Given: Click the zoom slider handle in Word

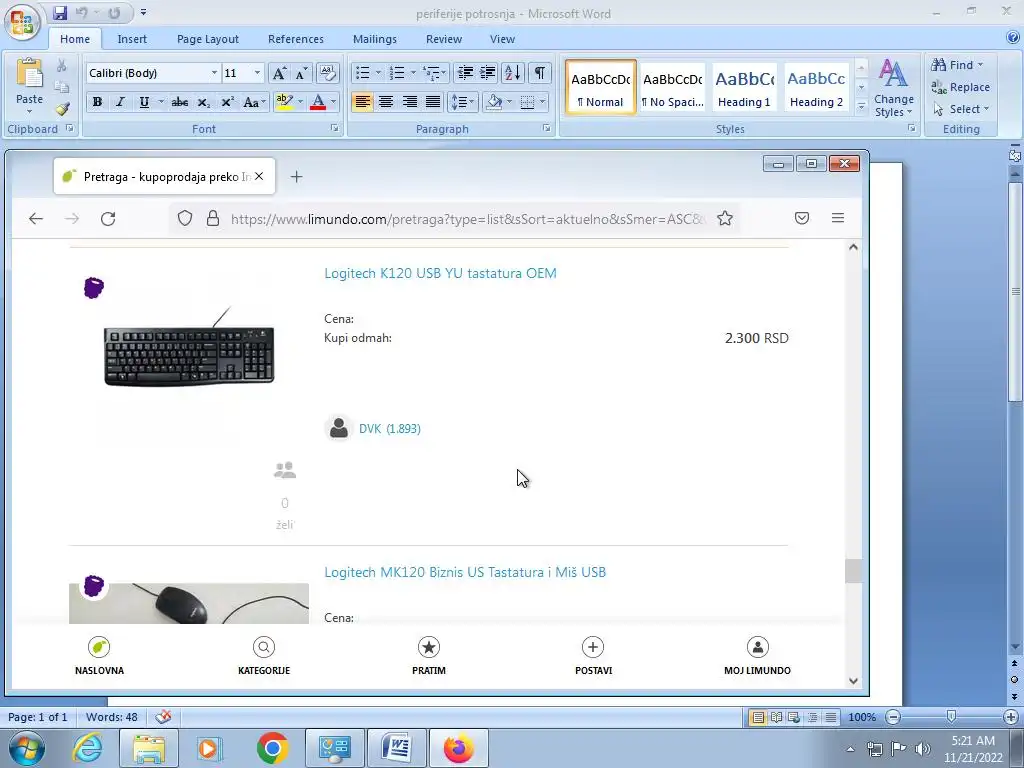Looking at the screenshot, I should (x=951, y=717).
